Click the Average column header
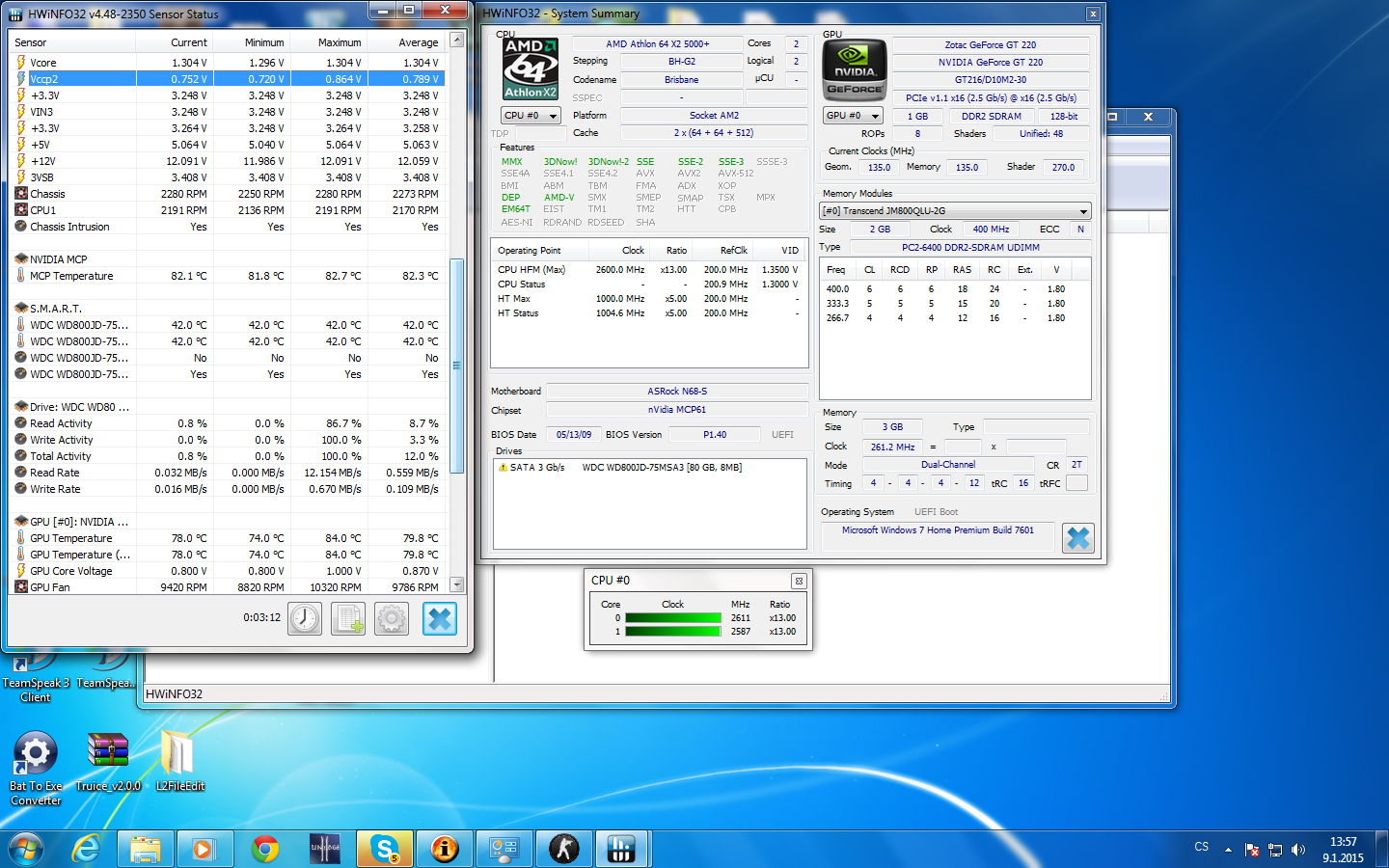Image resolution: width=1389 pixels, height=868 pixels. (406, 42)
